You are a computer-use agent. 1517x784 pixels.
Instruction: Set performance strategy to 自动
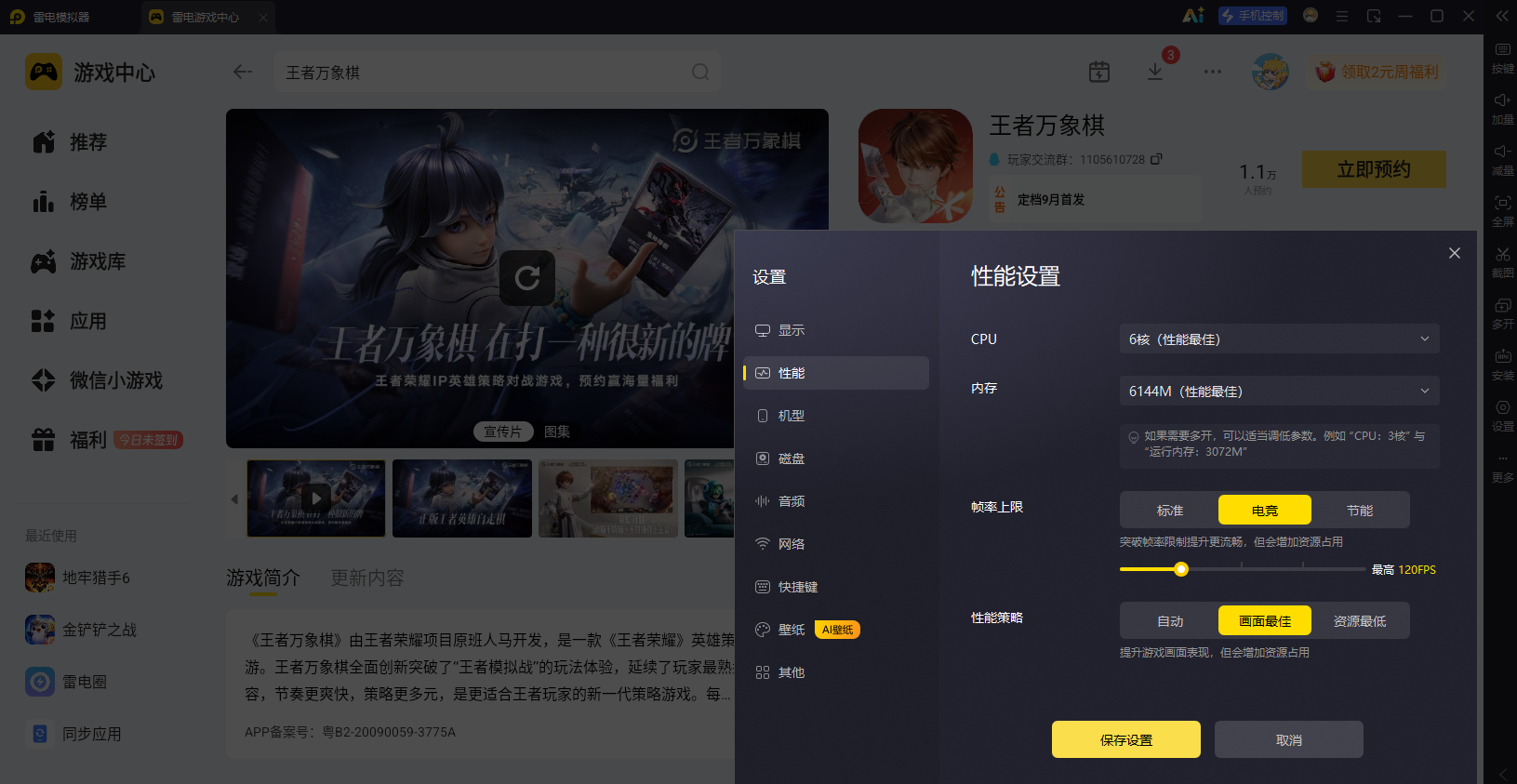(1170, 620)
